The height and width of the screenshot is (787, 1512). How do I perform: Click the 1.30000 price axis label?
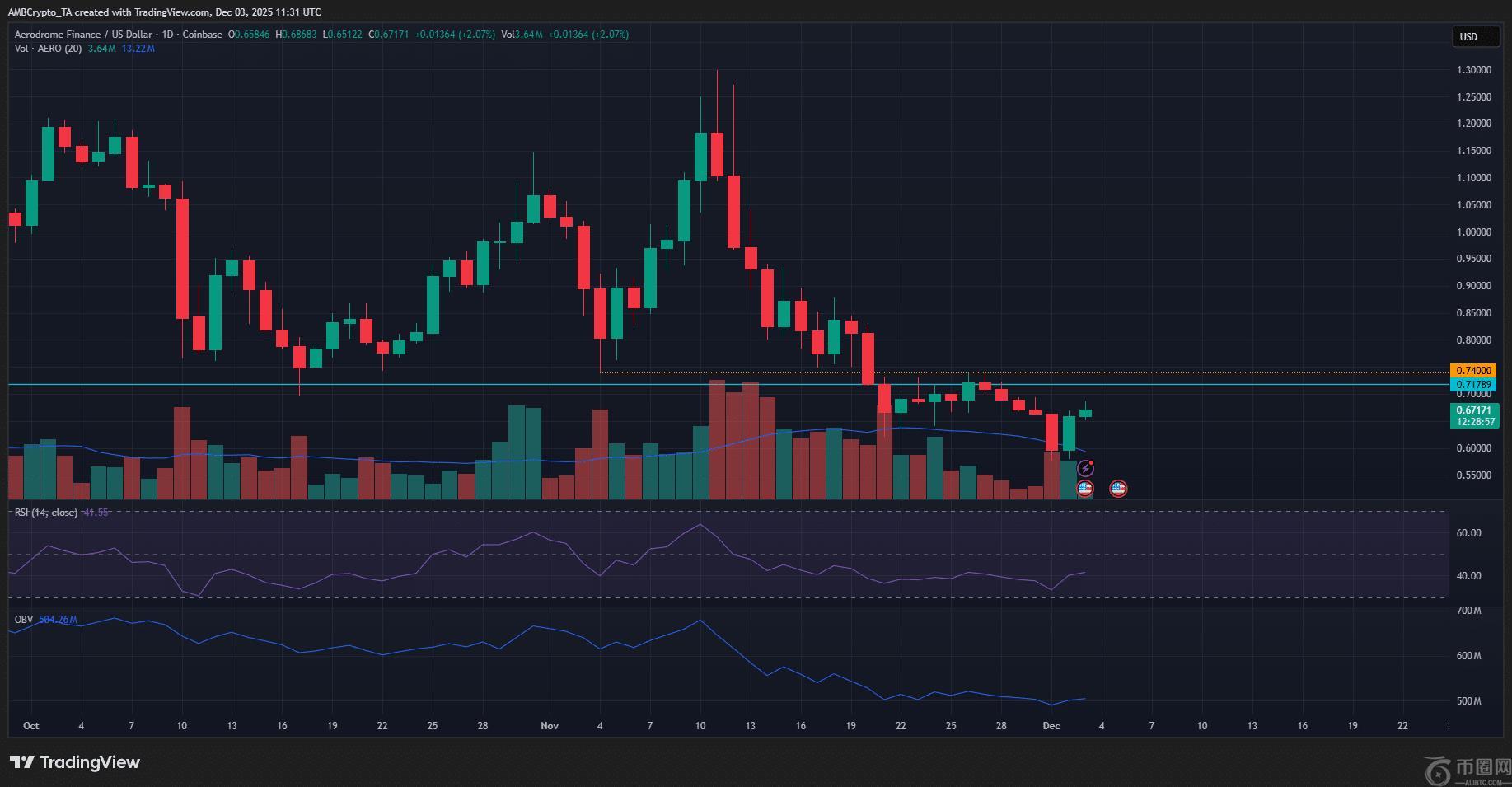point(1473,70)
